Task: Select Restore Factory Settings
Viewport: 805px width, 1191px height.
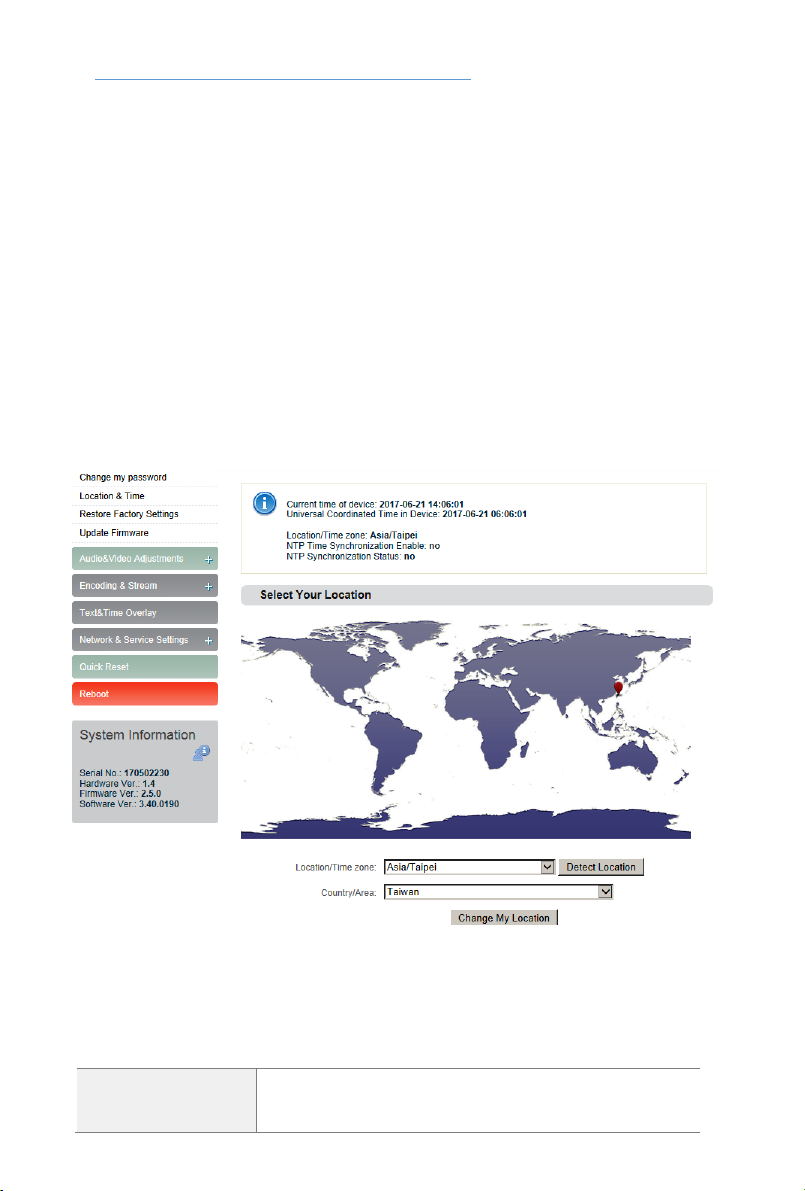Action: (128, 514)
